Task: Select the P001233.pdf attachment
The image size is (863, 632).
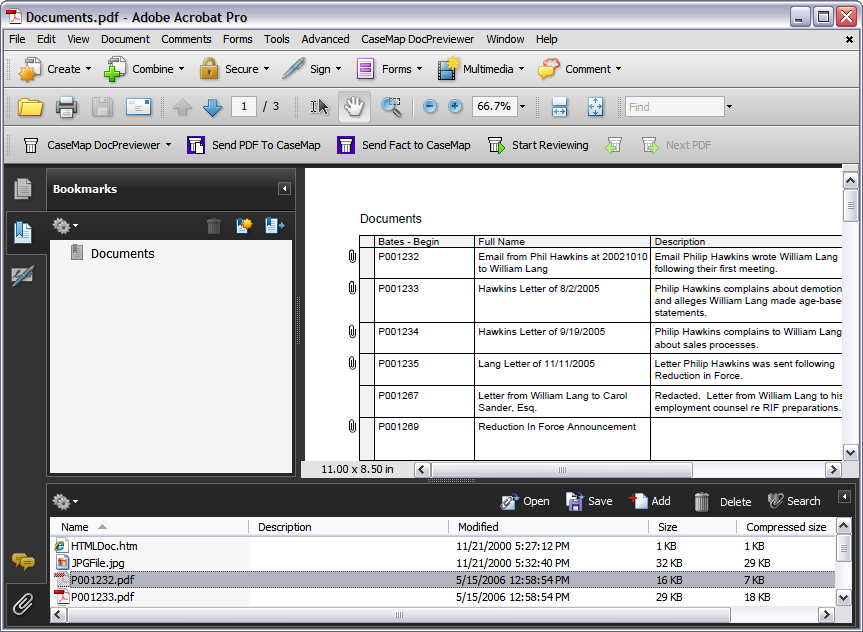Action: pos(102,597)
